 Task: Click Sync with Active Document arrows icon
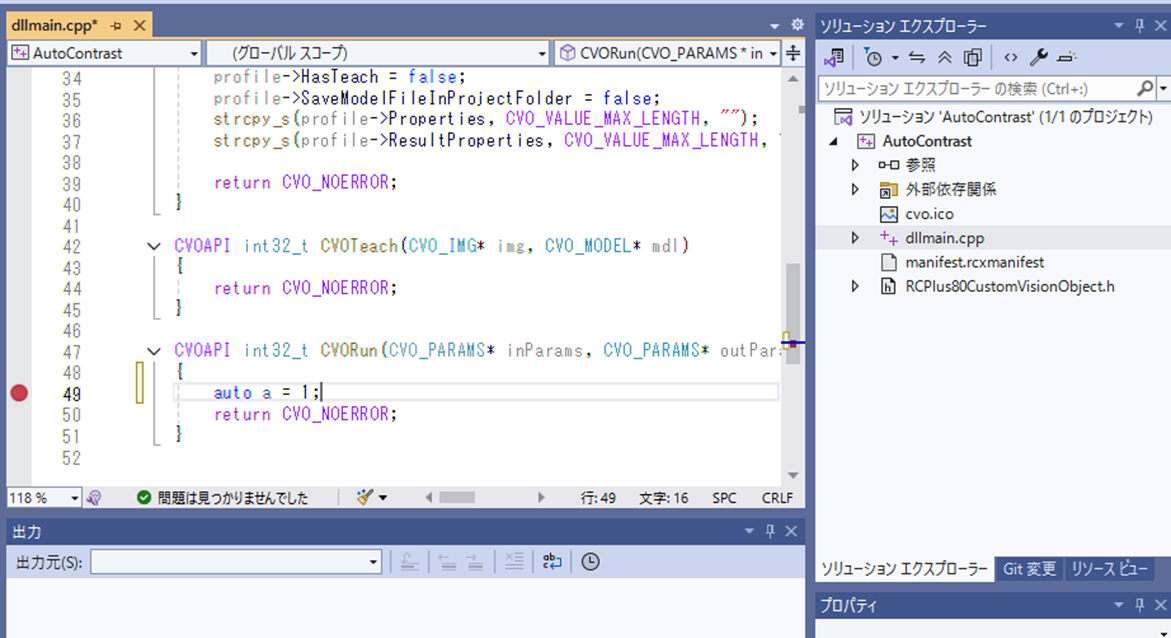(x=917, y=57)
